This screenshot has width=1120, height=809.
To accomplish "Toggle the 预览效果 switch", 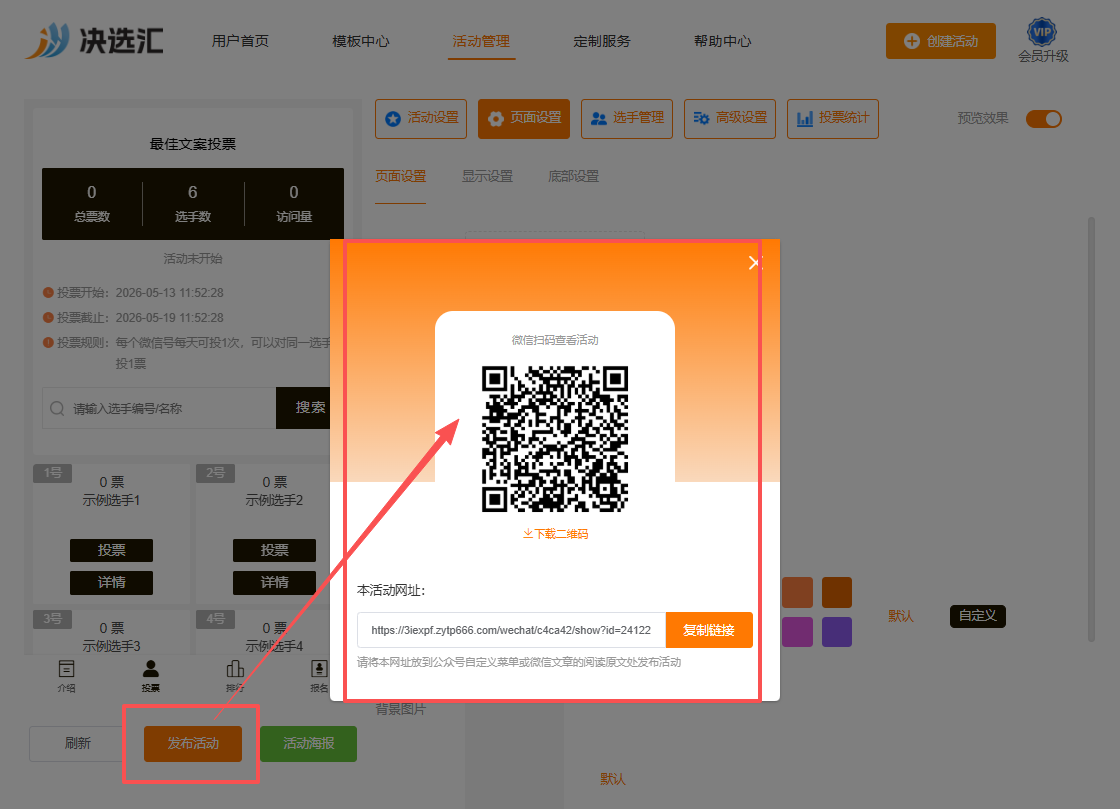I will point(1044,119).
